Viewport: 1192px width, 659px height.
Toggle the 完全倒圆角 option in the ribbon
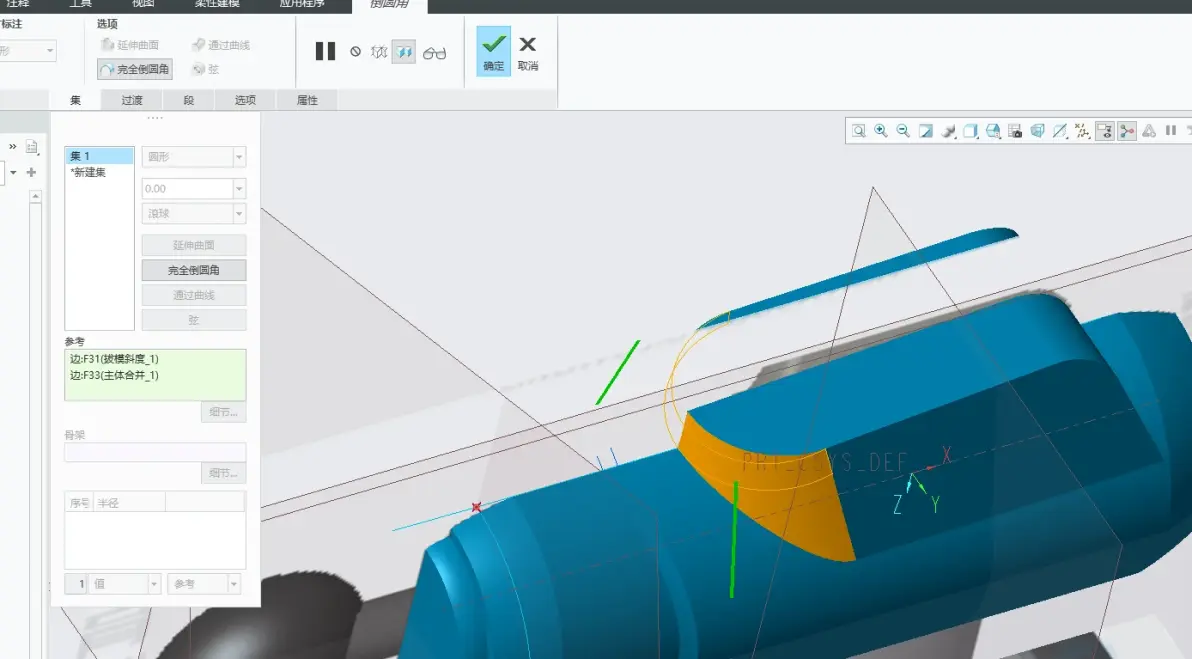click(135, 69)
